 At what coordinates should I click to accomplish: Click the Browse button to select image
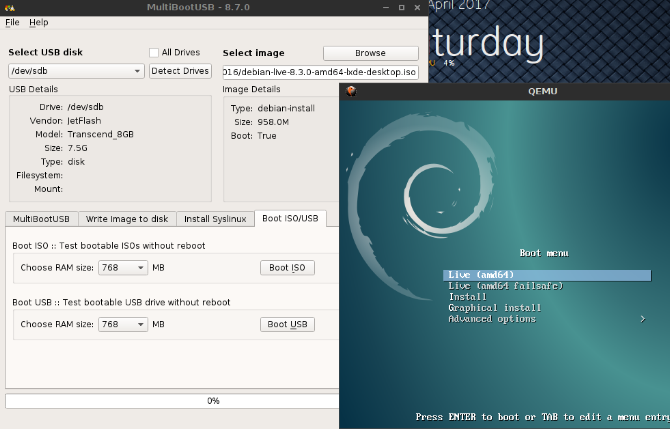click(x=370, y=53)
